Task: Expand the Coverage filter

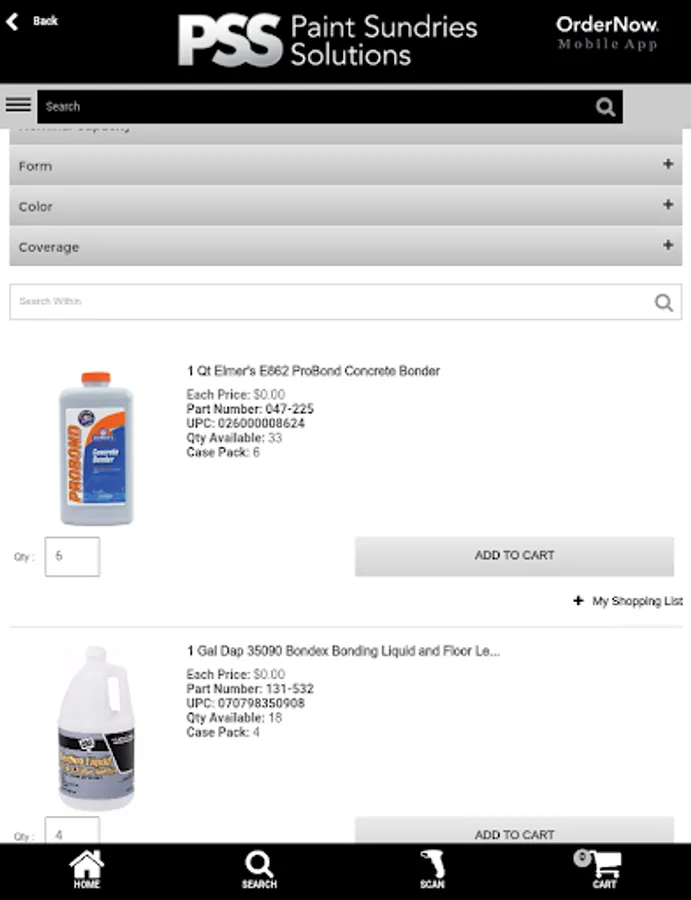Action: tap(345, 246)
